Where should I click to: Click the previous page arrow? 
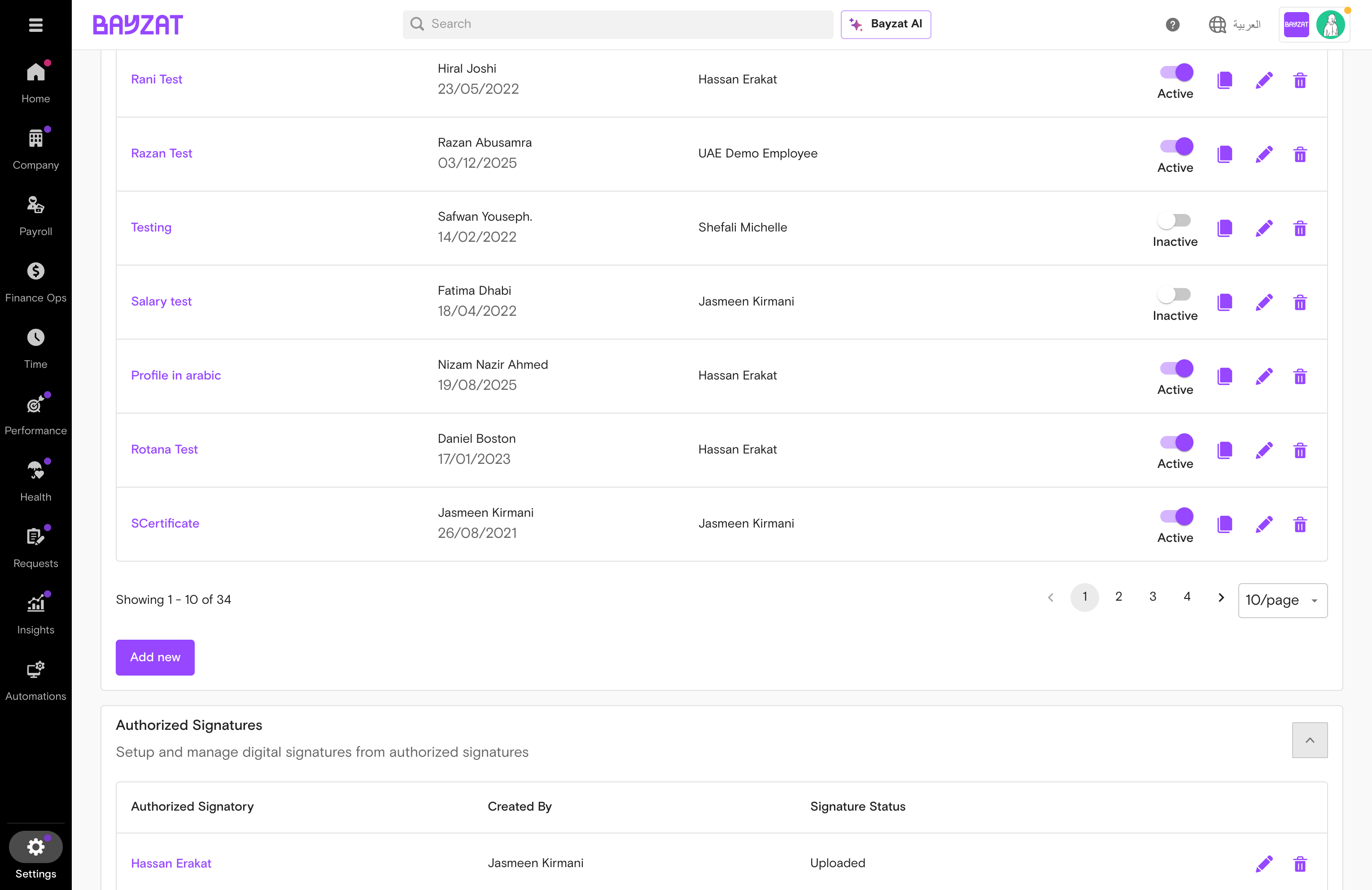tap(1050, 597)
